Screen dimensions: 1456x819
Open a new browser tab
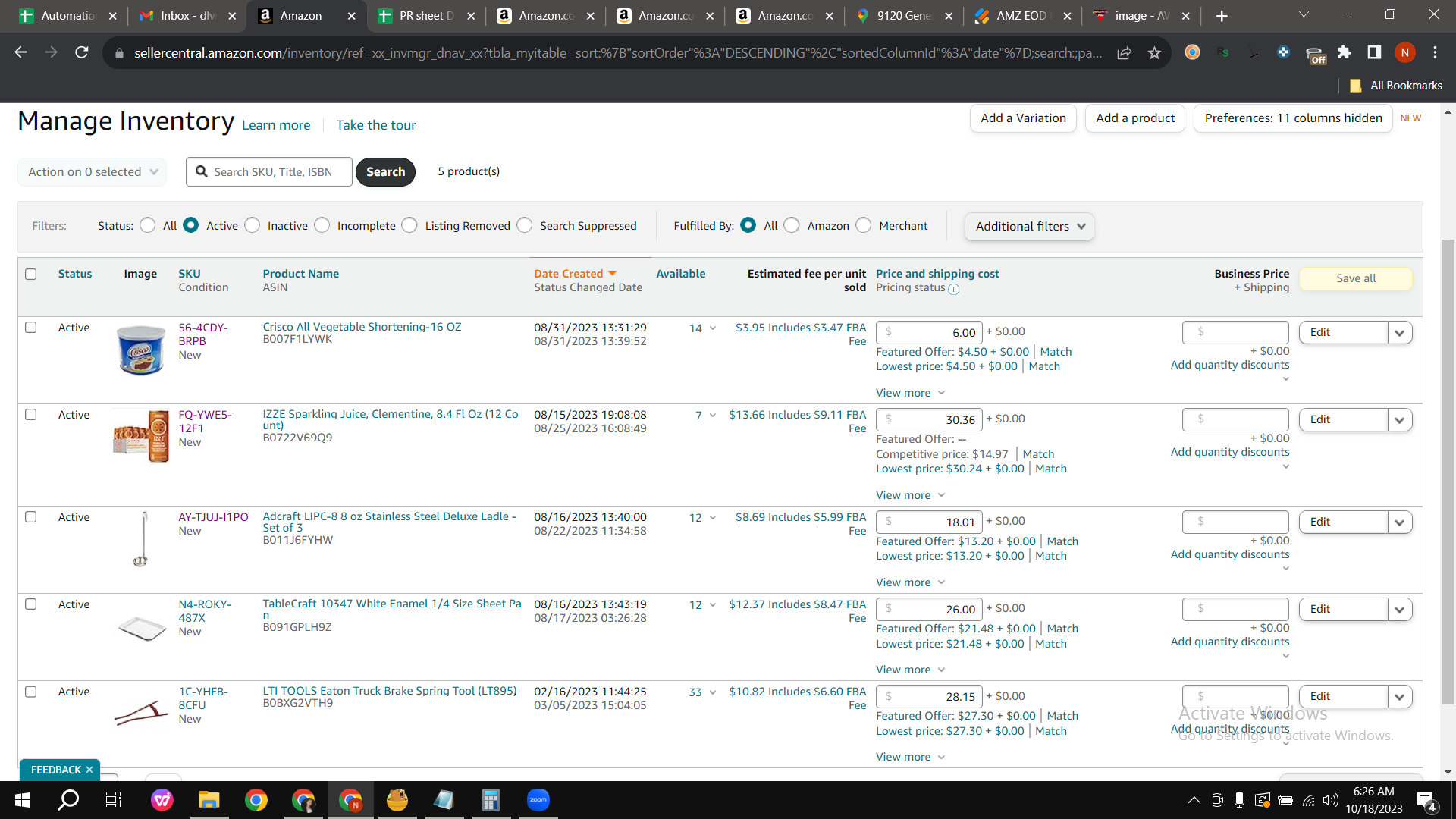pyautogui.click(x=1221, y=16)
